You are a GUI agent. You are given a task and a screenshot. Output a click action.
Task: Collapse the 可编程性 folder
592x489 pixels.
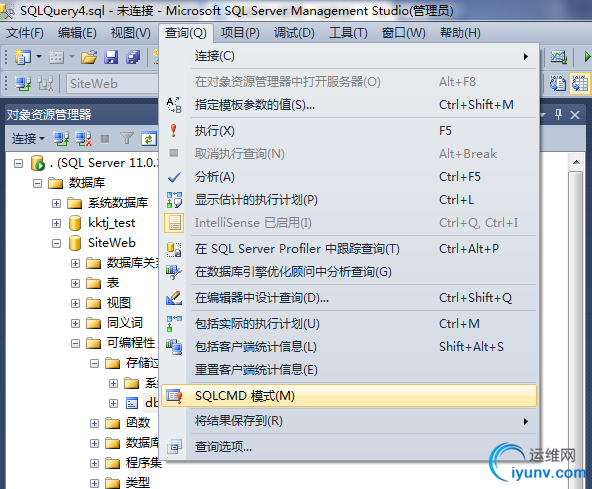tap(76, 343)
